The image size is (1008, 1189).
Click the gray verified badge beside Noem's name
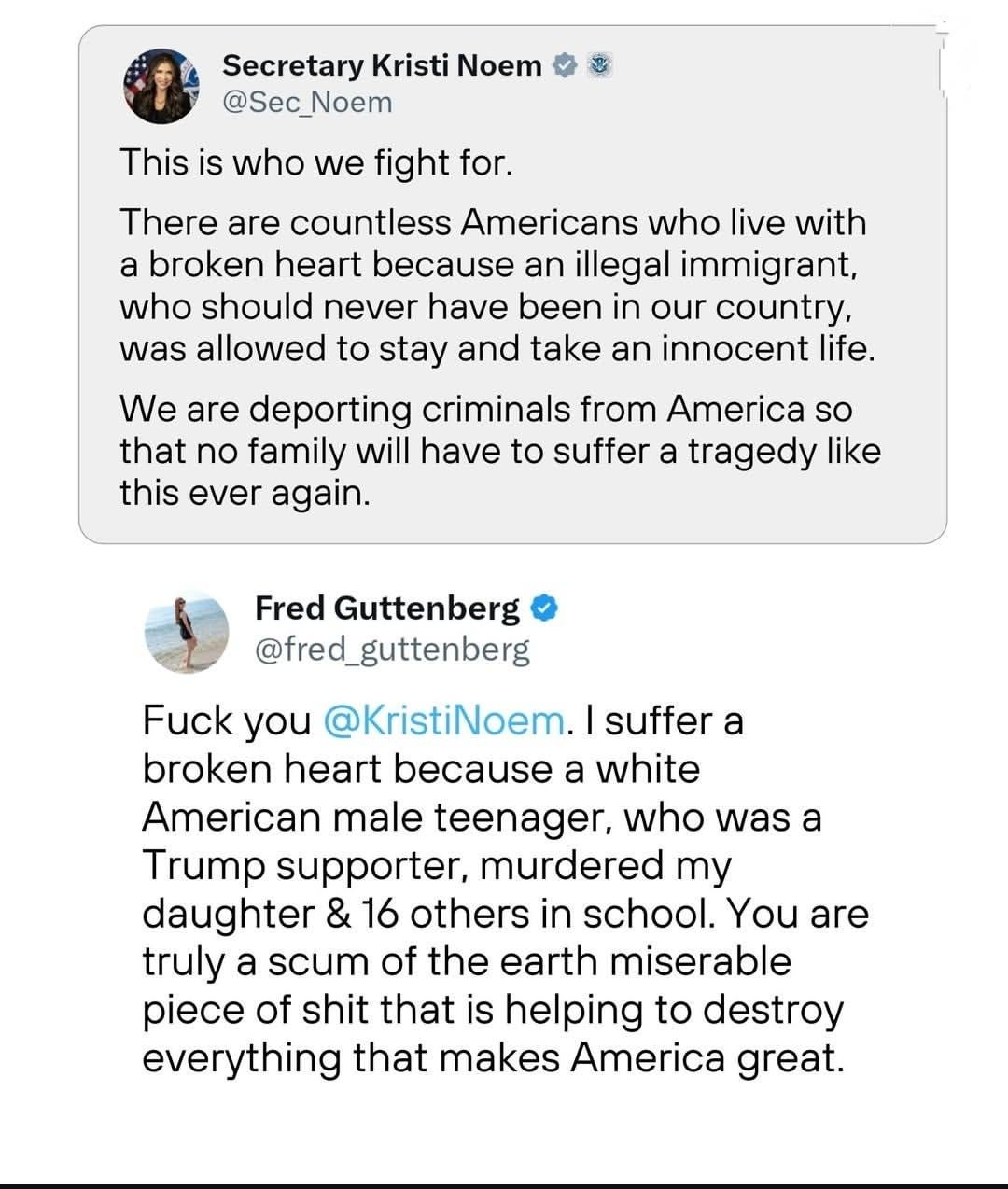[x=564, y=65]
